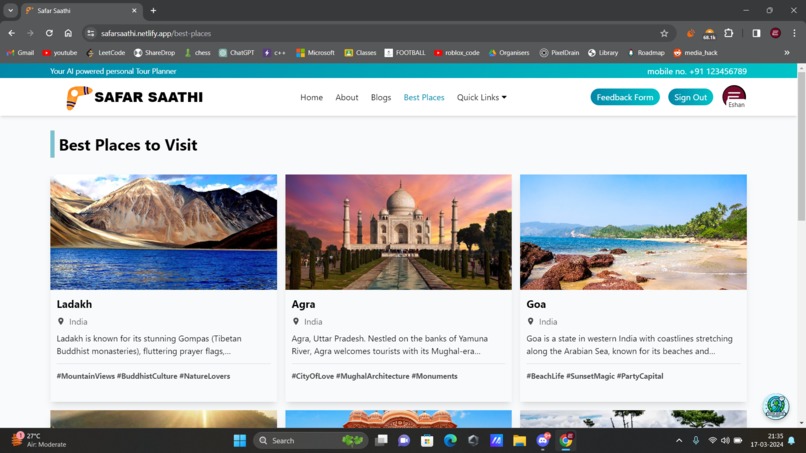This screenshot has width=806, height=453.
Task: Click #MountainViews hashtag text
Action: pyautogui.click(x=86, y=376)
